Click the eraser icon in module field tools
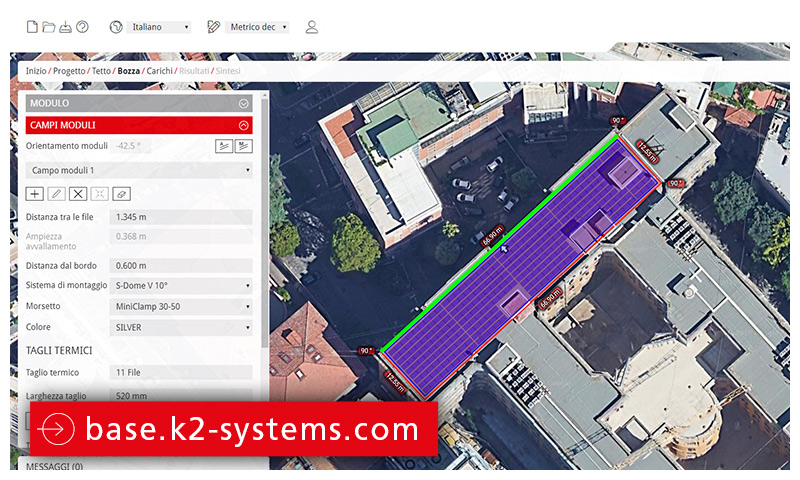The image size is (800, 480). (x=121, y=194)
